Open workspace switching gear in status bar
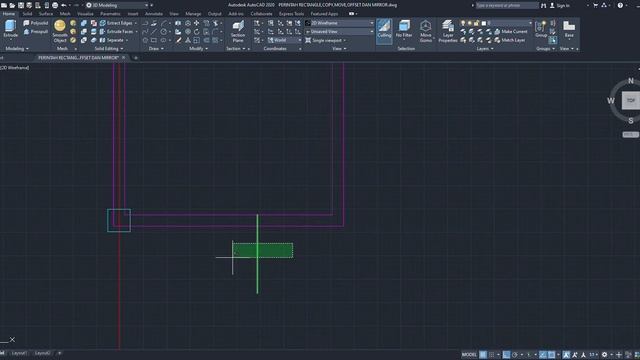The image size is (640, 360). [x=604, y=355]
